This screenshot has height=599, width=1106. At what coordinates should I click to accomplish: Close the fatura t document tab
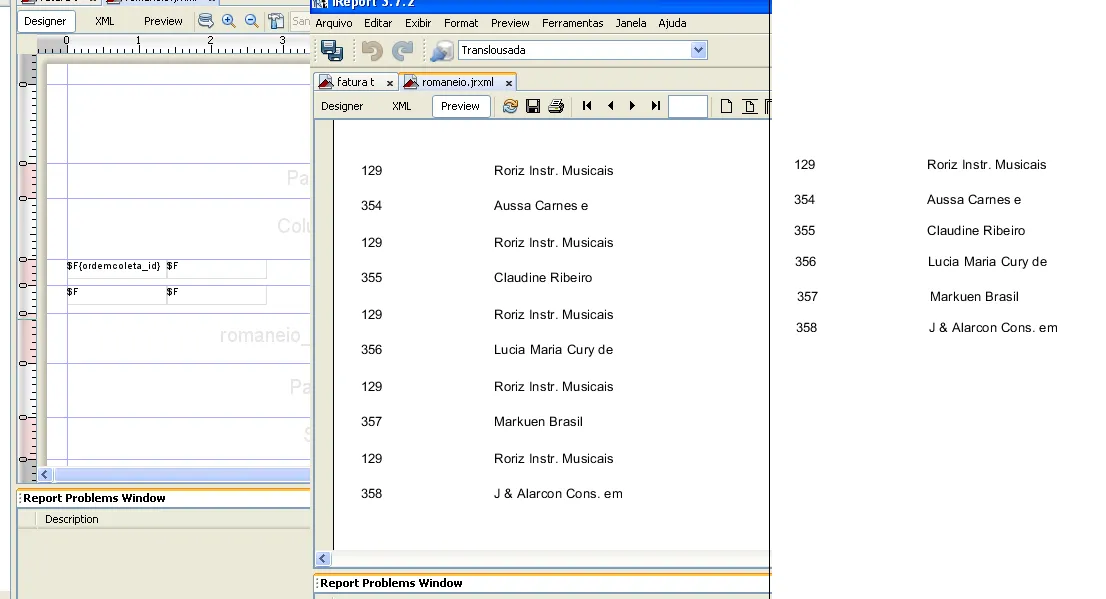(389, 83)
